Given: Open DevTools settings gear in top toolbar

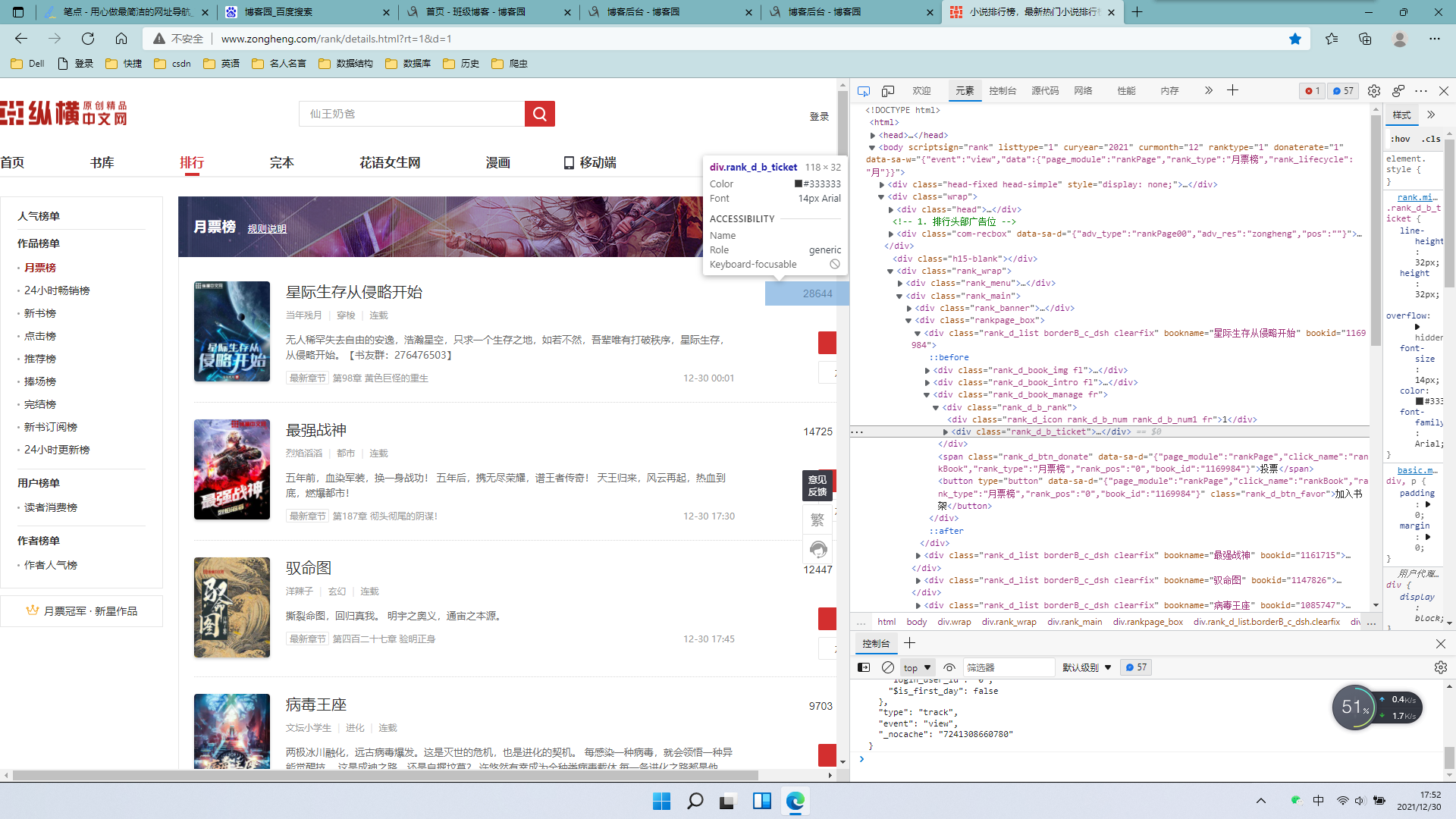Looking at the screenshot, I should 1374,91.
